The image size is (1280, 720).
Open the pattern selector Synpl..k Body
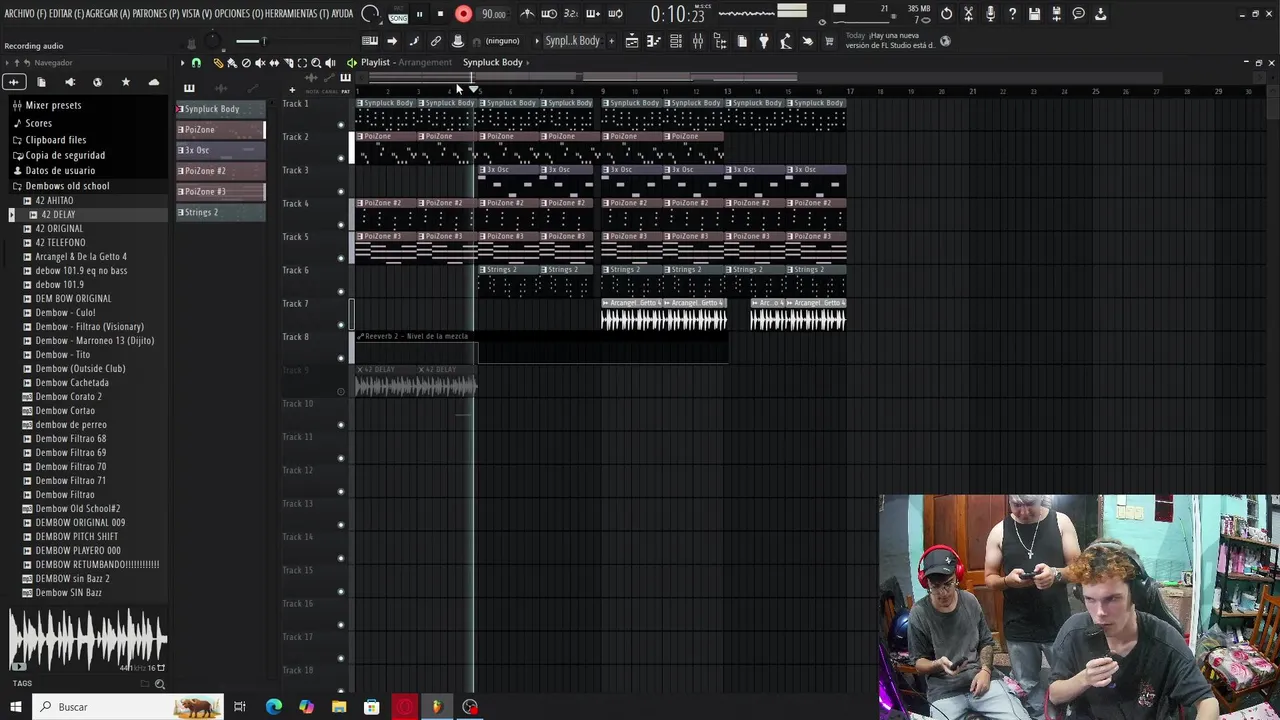coord(572,41)
